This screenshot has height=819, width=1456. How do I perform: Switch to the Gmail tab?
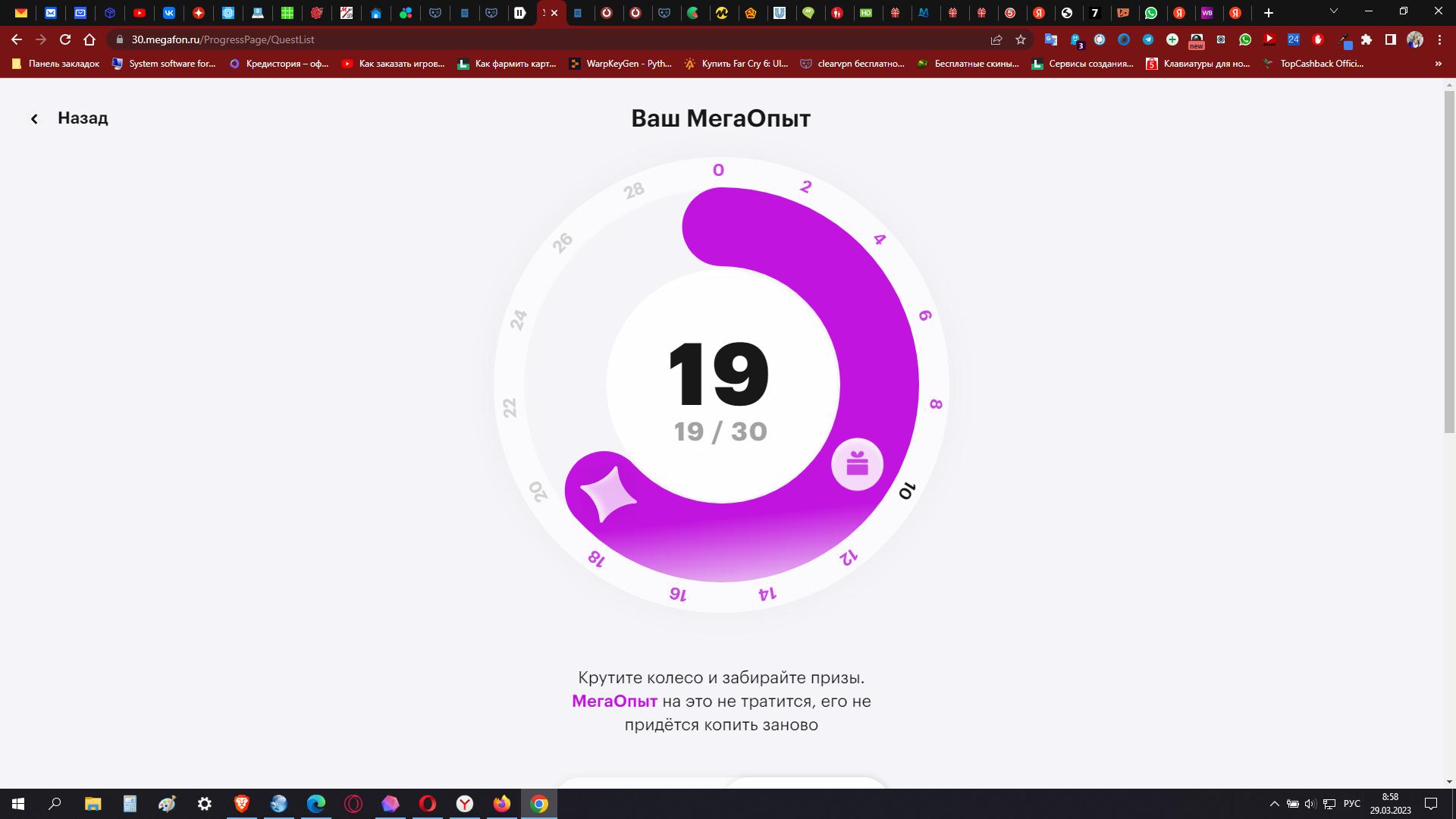(21, 13)
